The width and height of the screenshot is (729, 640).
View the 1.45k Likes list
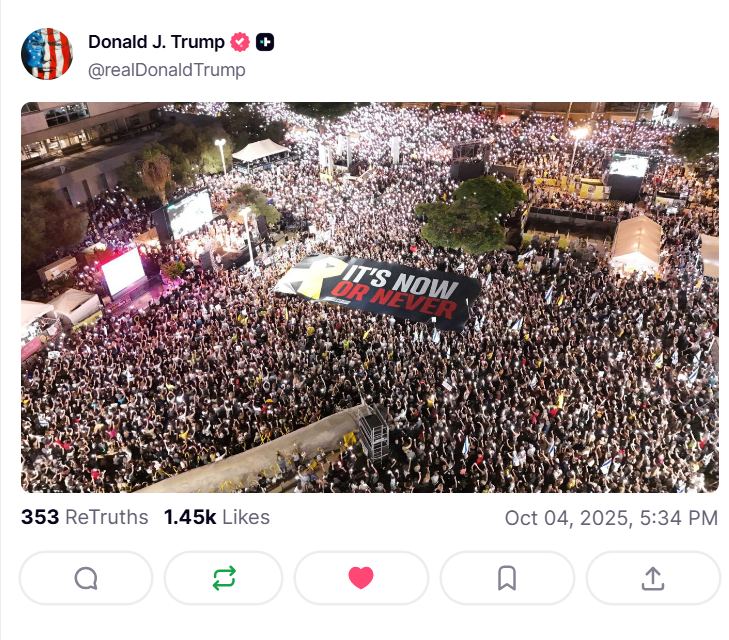tap(217, 517)
